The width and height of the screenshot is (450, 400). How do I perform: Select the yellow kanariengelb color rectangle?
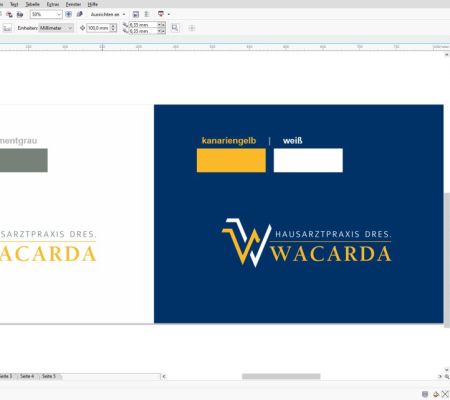[x=231, y=160]
